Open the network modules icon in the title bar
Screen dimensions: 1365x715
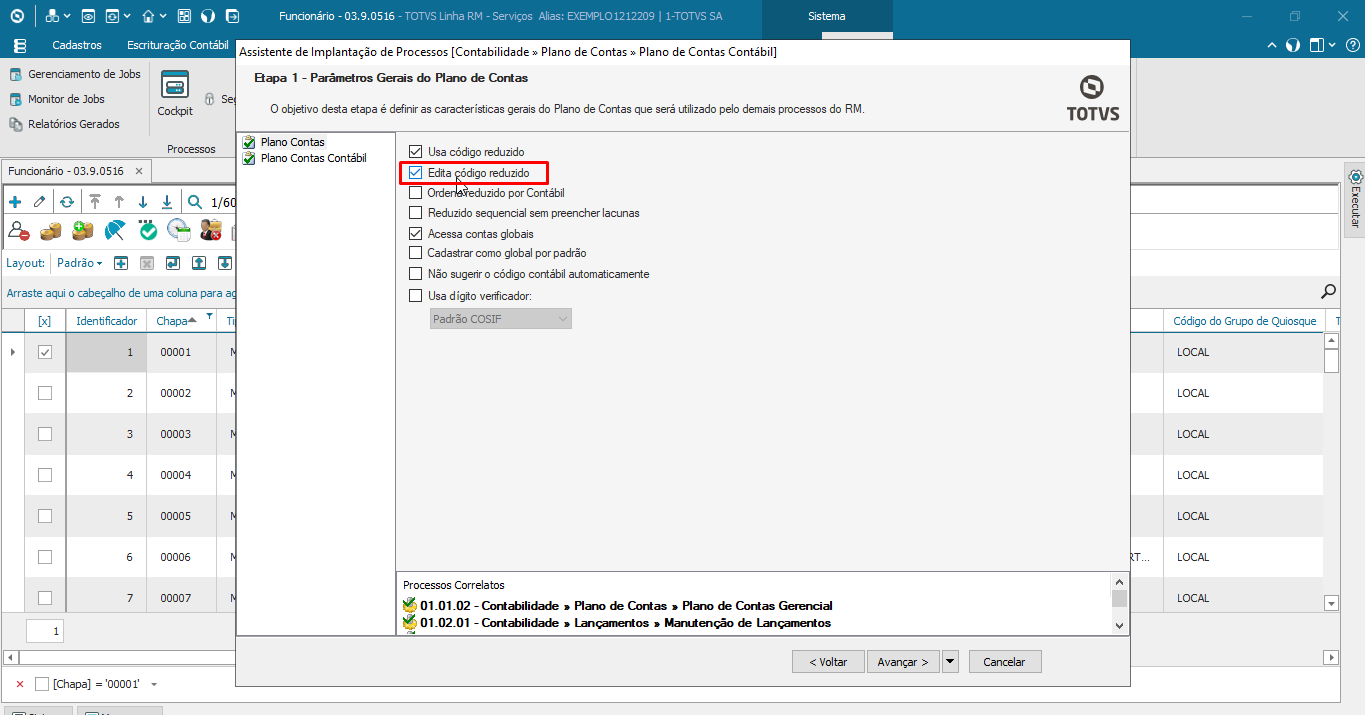pos(51,16)
